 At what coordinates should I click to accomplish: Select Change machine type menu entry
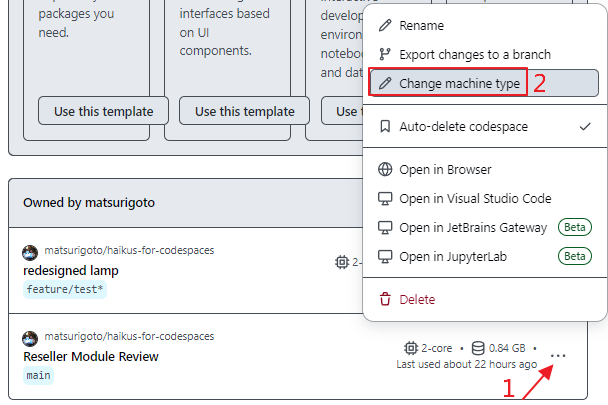pos(459,83)
